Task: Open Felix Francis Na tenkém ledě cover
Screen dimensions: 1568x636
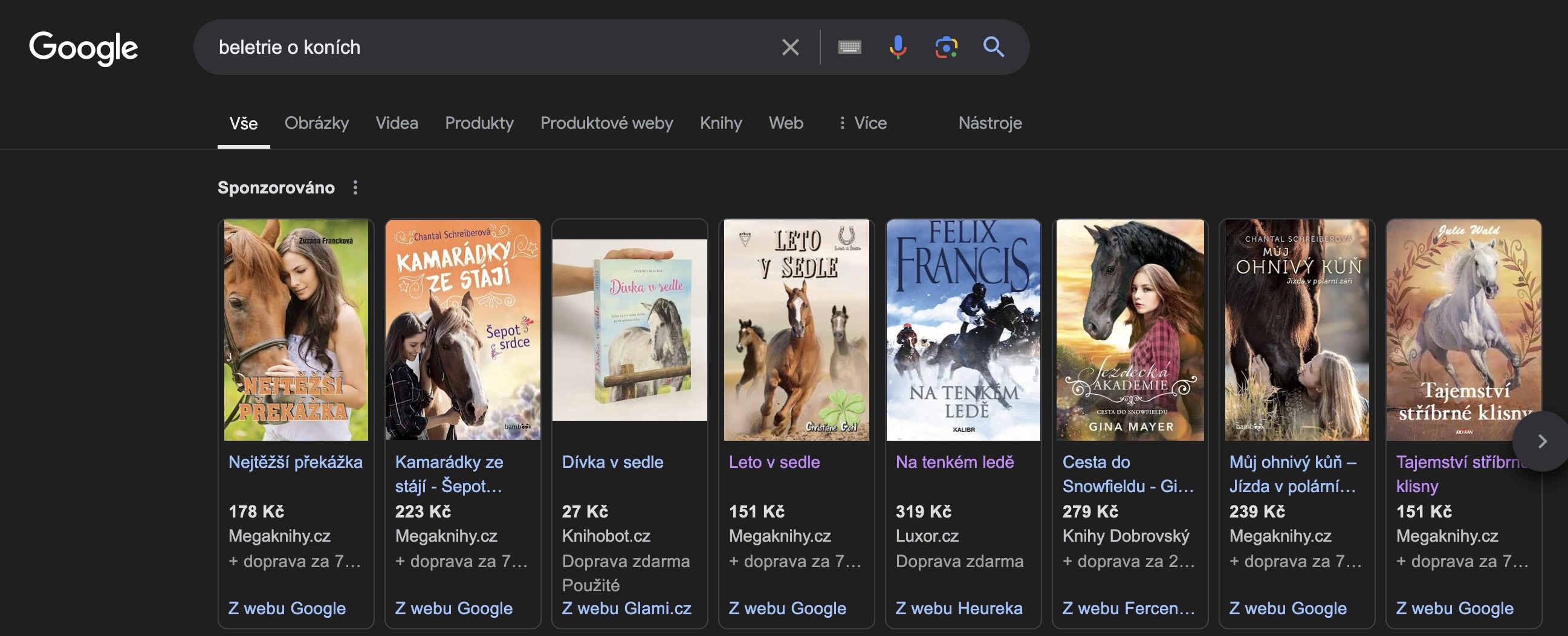Action: 963,330
